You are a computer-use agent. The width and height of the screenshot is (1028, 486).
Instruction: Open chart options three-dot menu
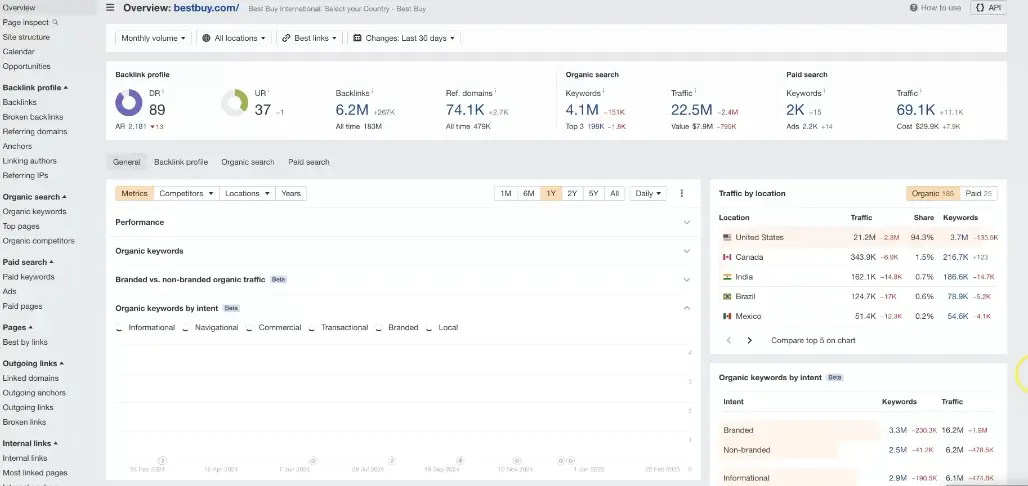(682, 193)
